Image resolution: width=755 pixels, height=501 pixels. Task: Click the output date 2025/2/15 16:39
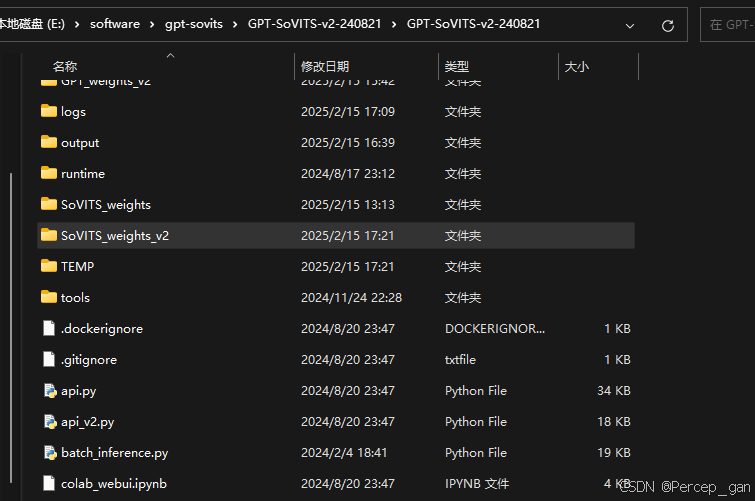(x=348, y=143)
